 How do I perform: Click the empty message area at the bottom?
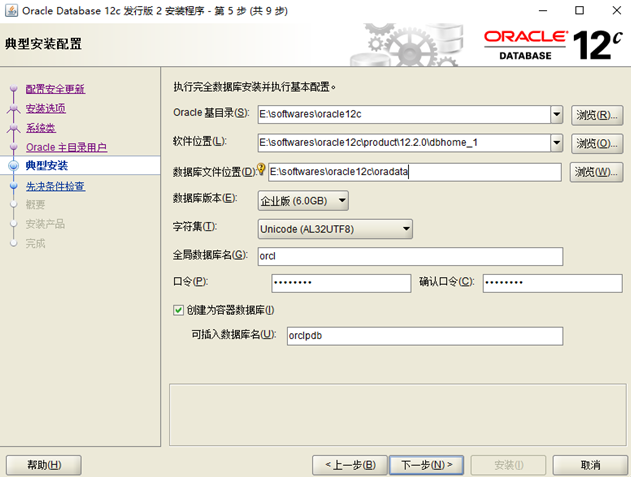pos(398,415)
